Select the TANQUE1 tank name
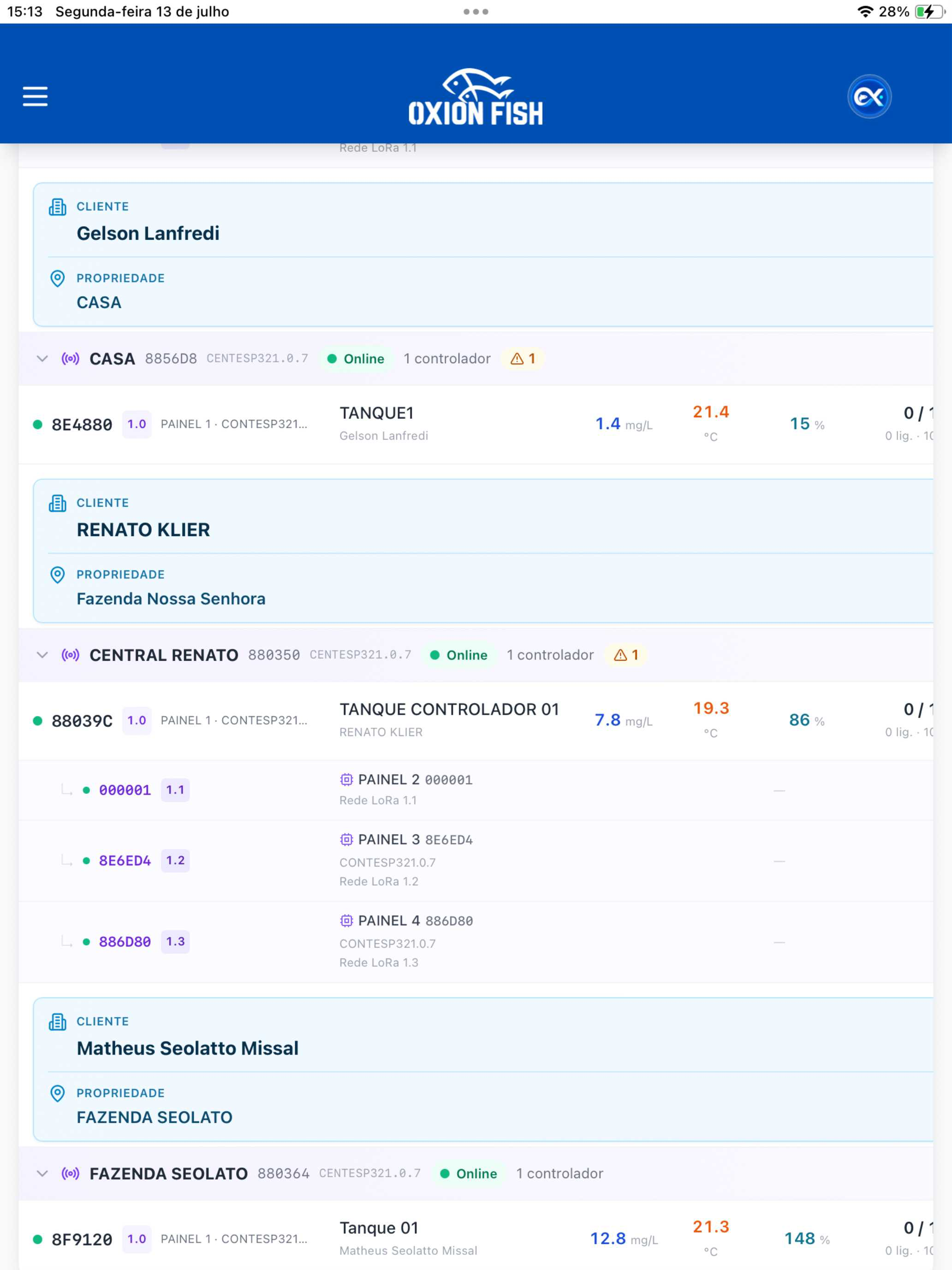952x1270 pixels. point(376,413)
